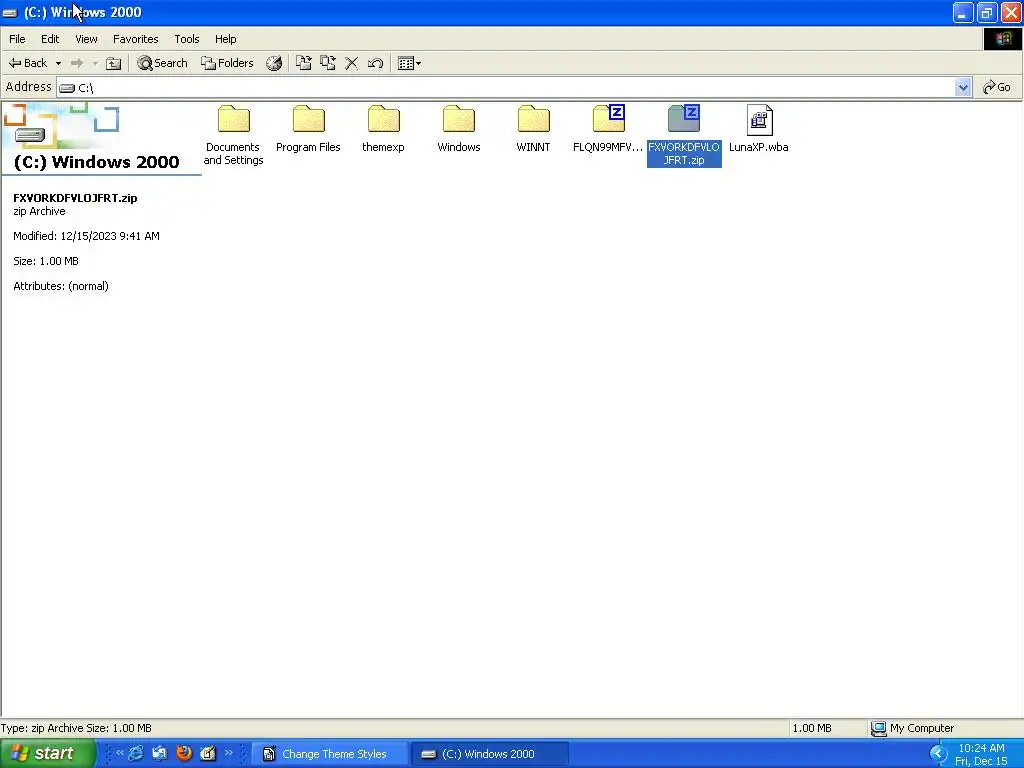The height and width of the screenshot is (768, 1024).
Task: Click '1.00 MB' status bar size field
Action: (812, 728)
